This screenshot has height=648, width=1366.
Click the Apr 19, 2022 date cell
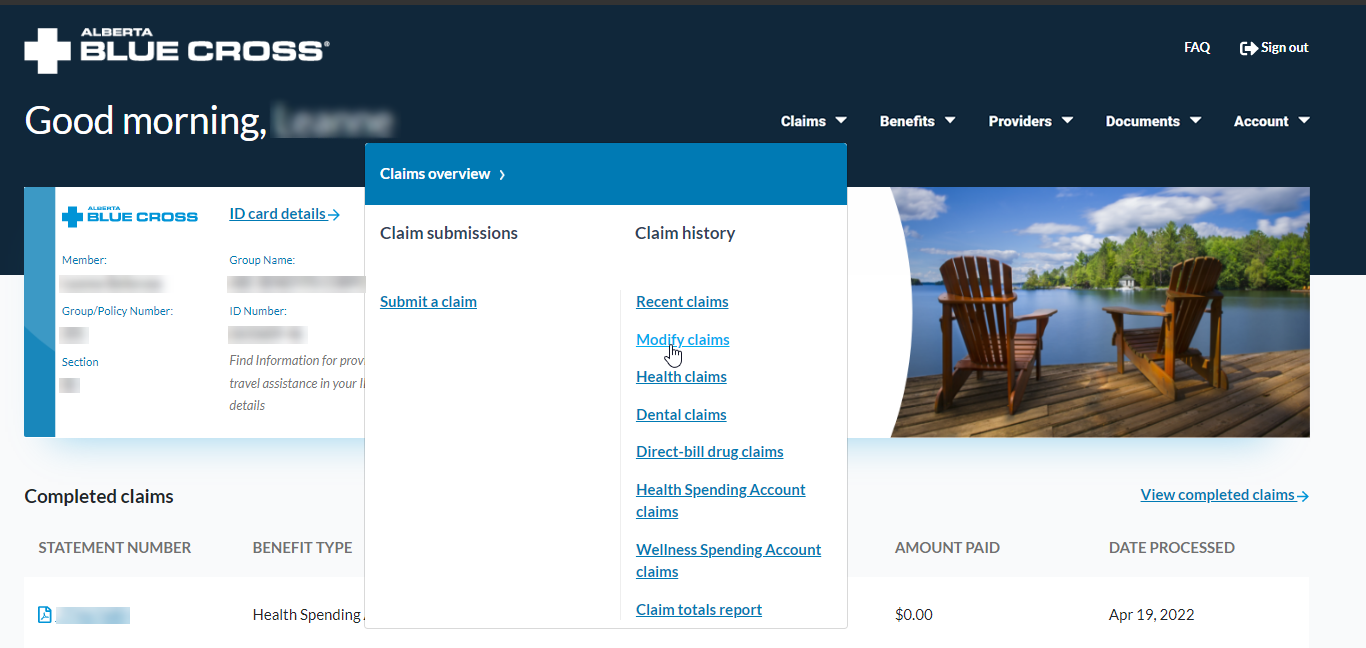coord(1152,614)
